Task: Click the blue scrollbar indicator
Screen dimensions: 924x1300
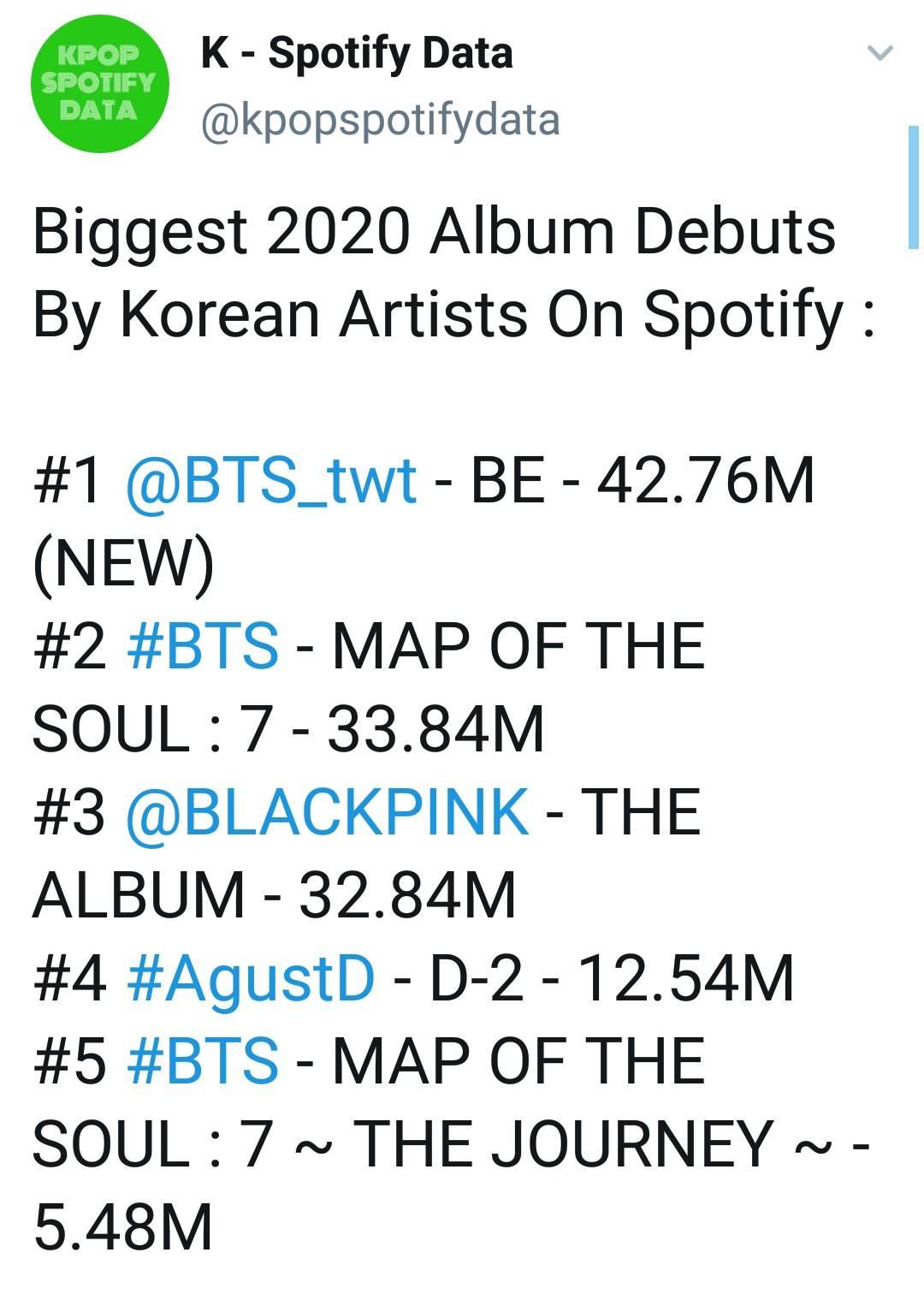Action: (x=914, y=187)
